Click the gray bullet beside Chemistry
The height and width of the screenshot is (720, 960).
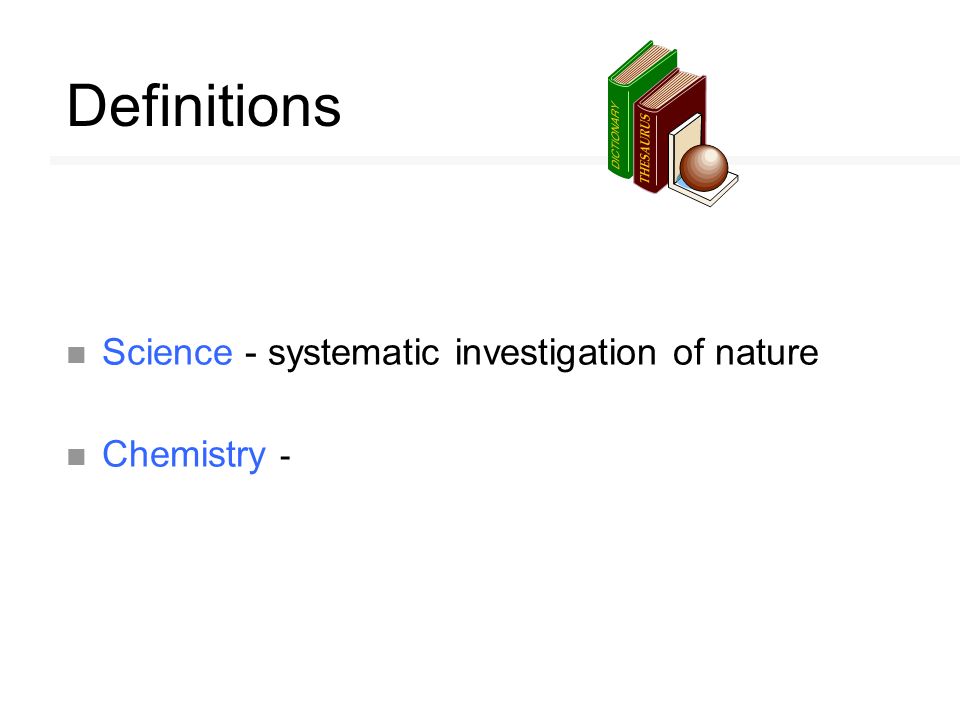point(77,457)
